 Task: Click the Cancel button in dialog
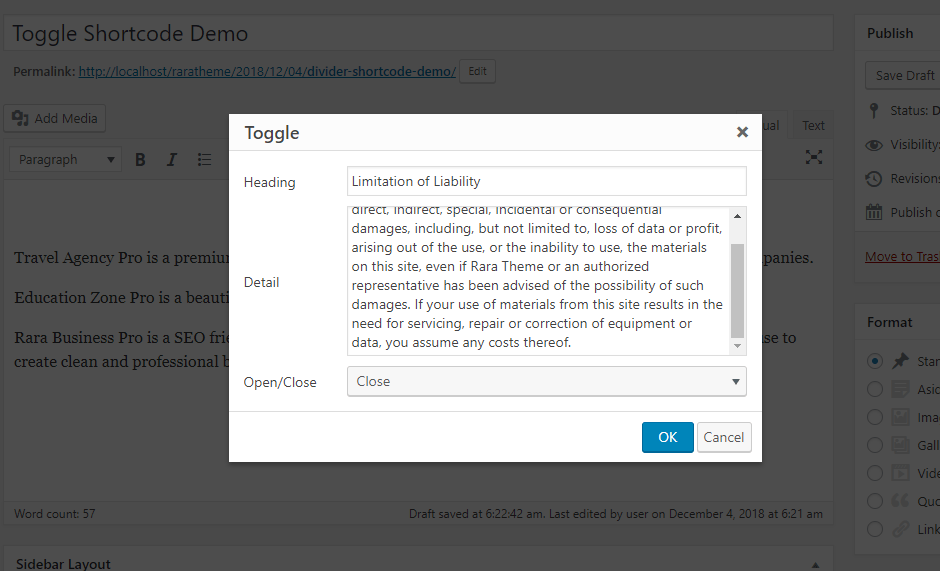(x=723, y=437)
